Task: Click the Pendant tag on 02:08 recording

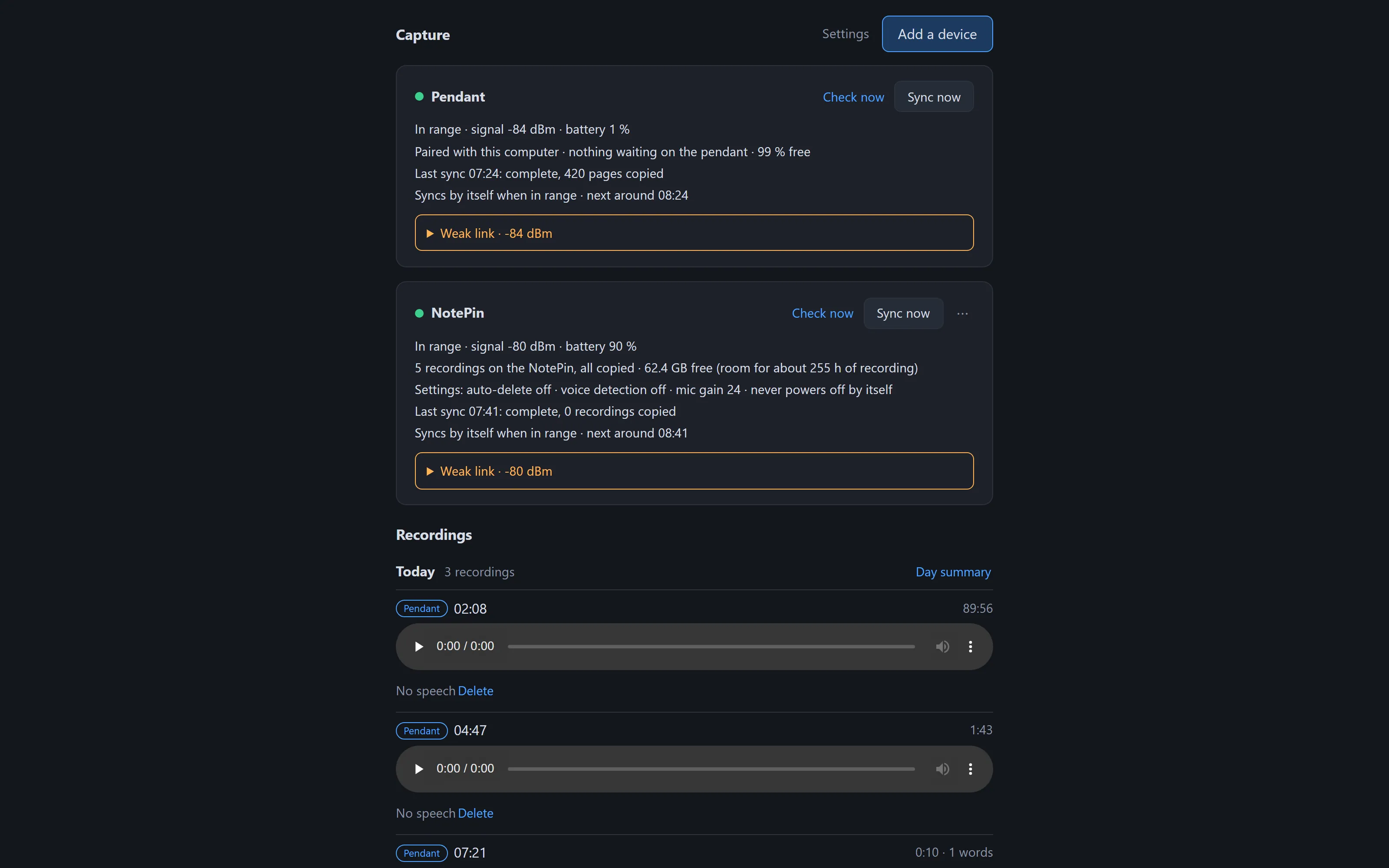Action: coord(421,608)
